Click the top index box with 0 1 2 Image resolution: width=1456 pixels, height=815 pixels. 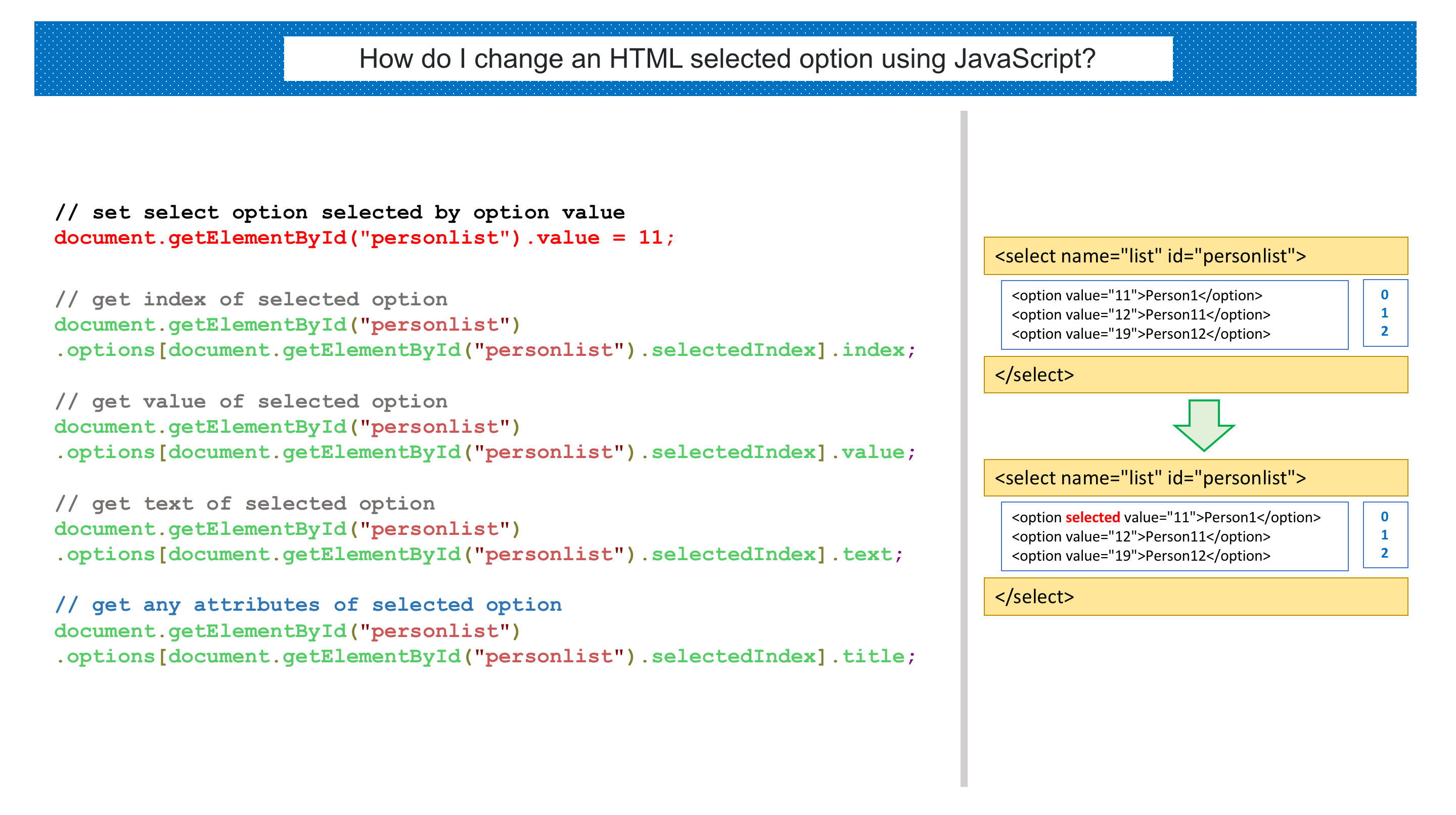click(1384, 313)
